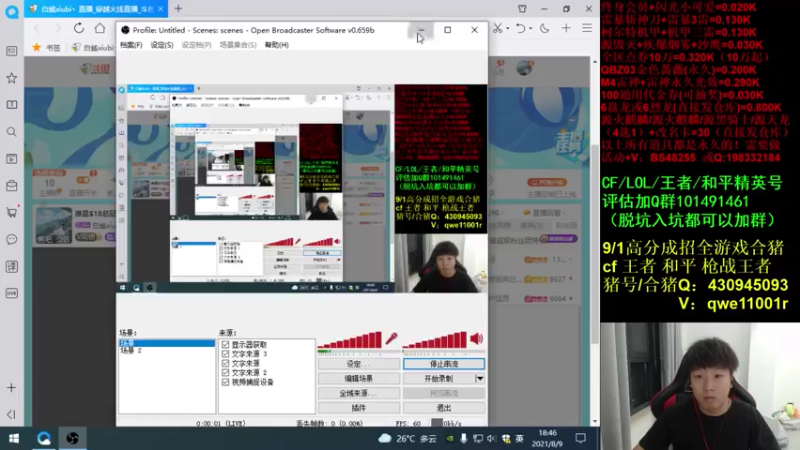Click the browser forward arrow
This screenshot has height=450, width=800.
tap(58, 28)
